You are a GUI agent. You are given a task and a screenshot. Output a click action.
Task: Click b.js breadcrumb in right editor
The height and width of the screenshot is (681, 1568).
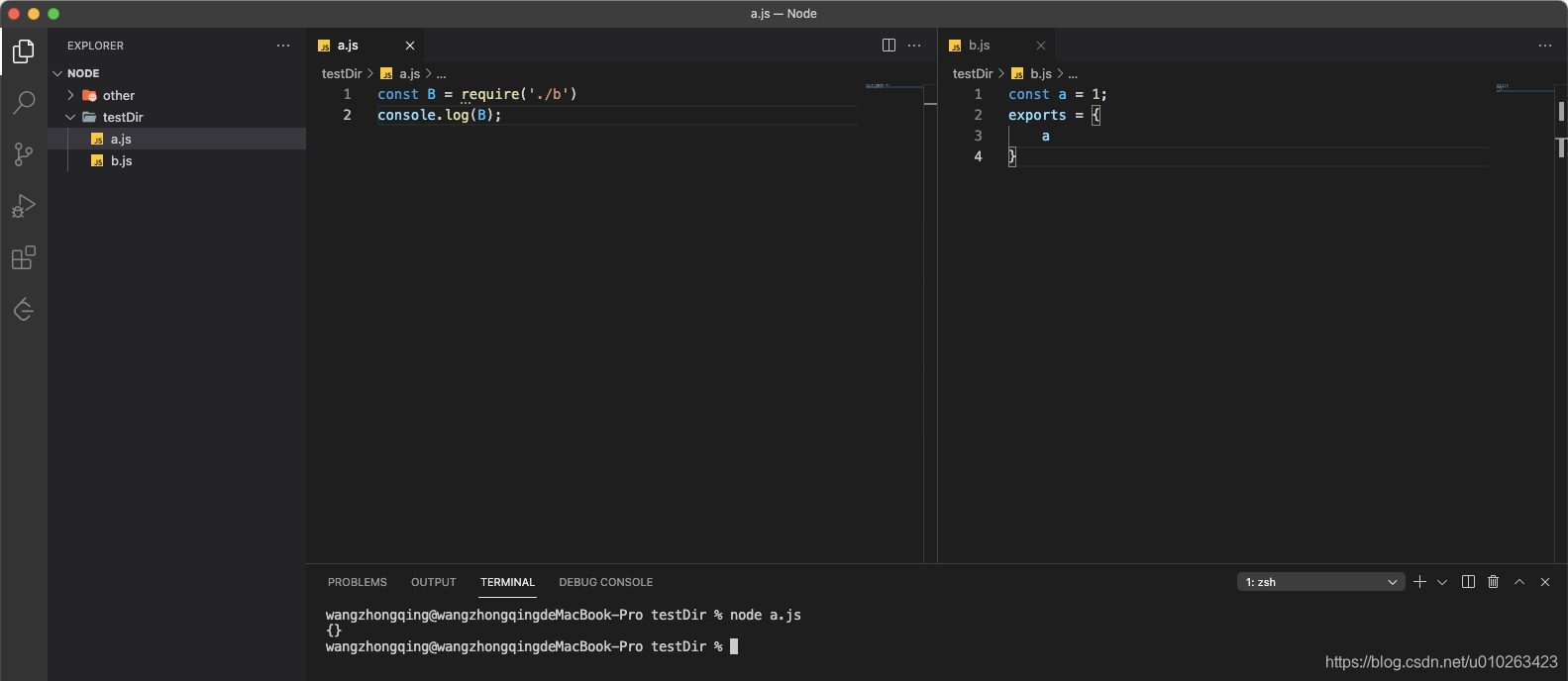click(x=1032, y=73)
